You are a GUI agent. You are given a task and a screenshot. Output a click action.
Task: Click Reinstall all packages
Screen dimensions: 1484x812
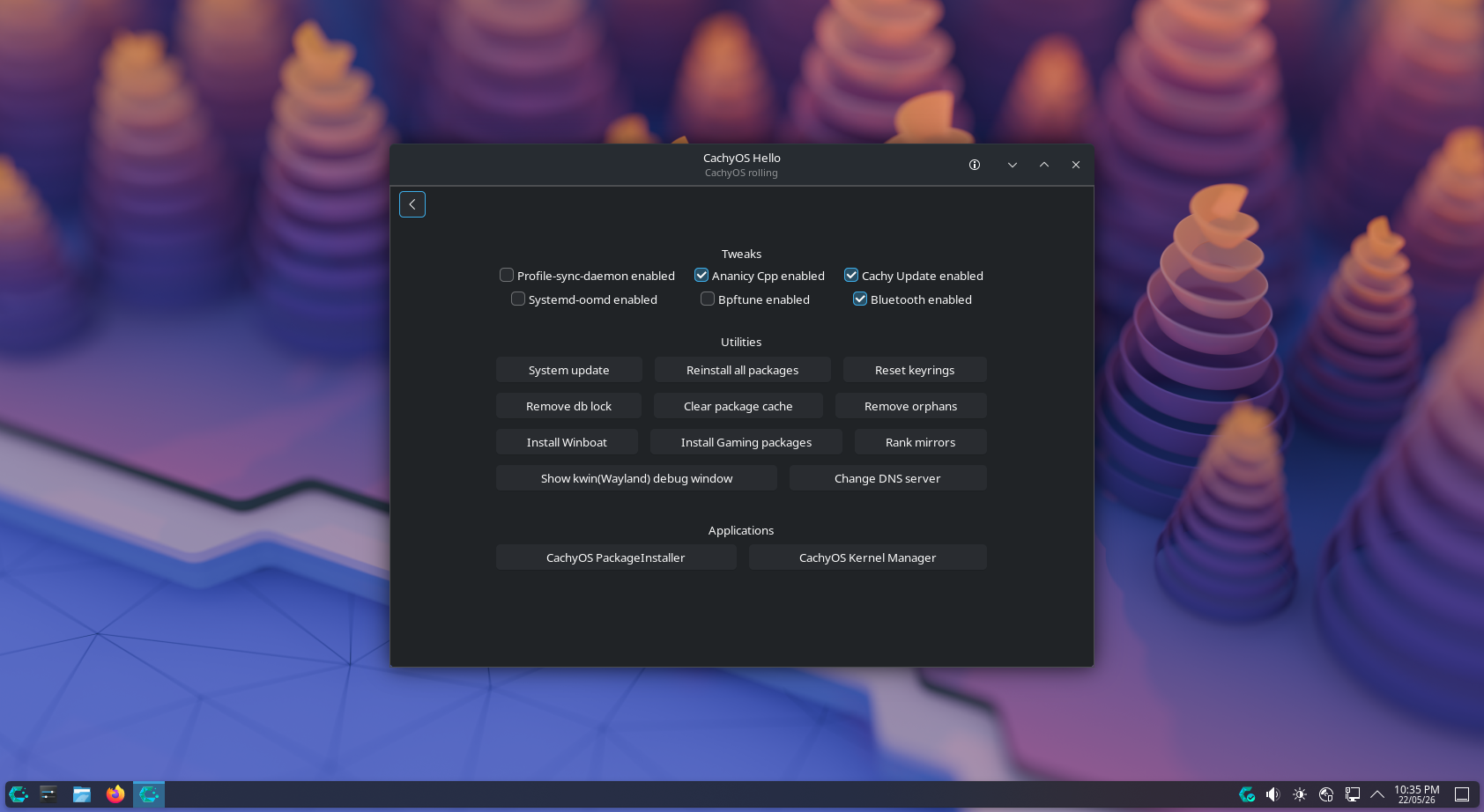click(x=743, y=370)
